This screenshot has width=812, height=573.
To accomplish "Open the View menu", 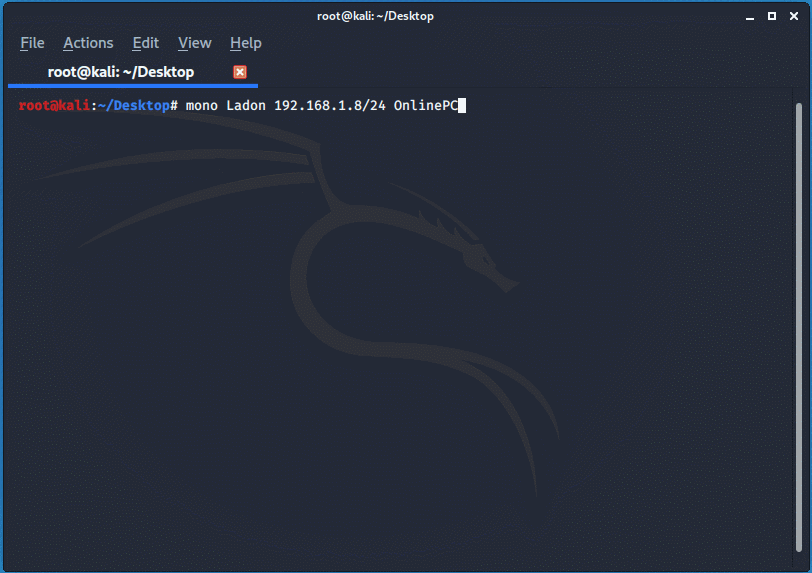I will point(195,43).
